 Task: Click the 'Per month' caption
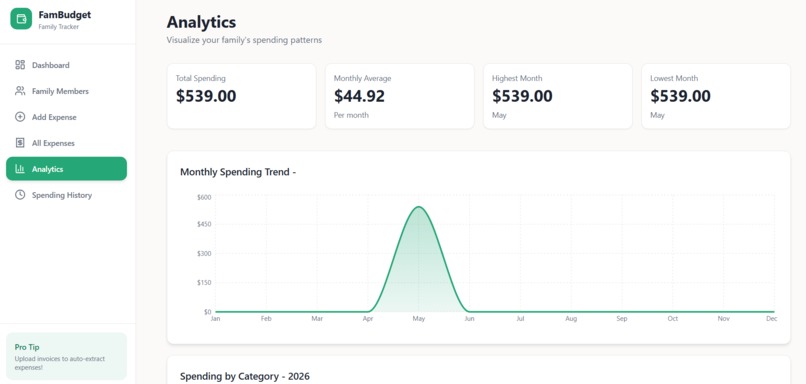coord(351,115)
